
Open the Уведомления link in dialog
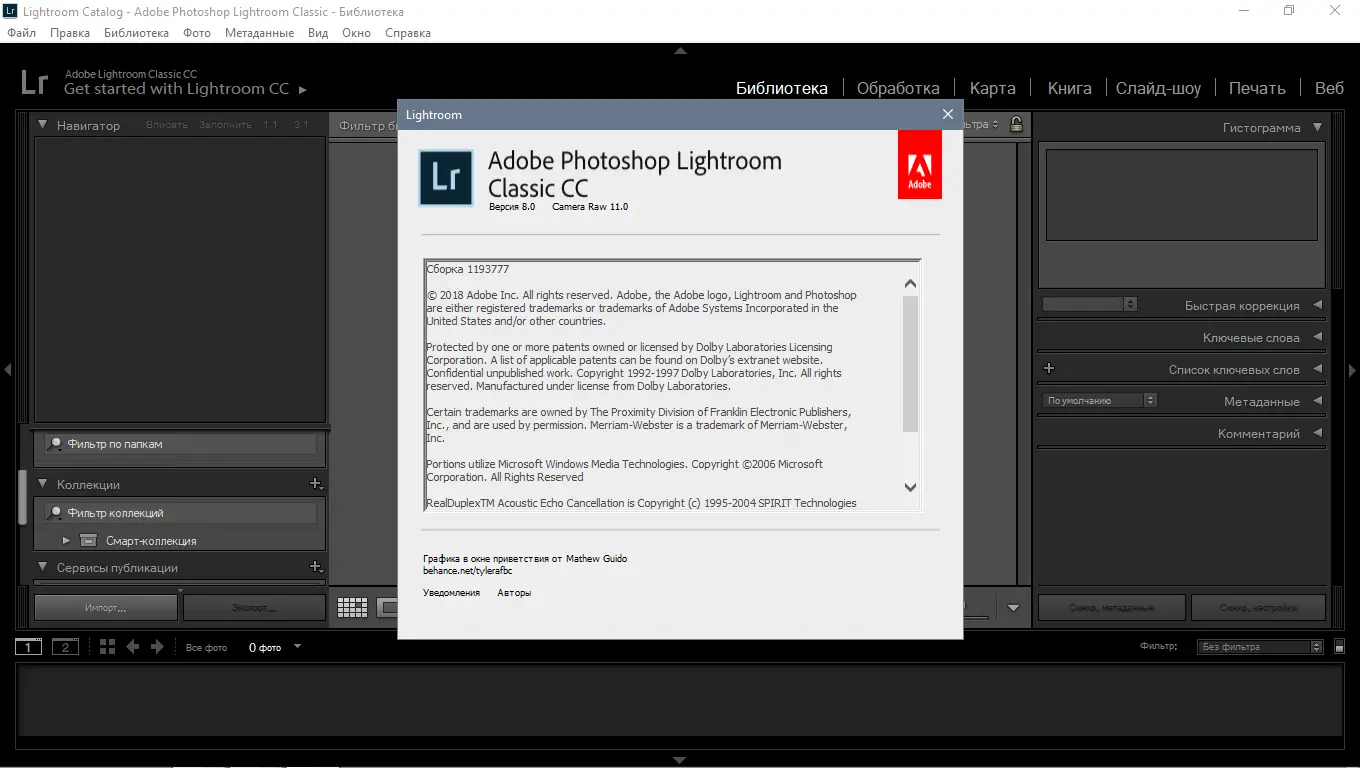coord(451,592)
